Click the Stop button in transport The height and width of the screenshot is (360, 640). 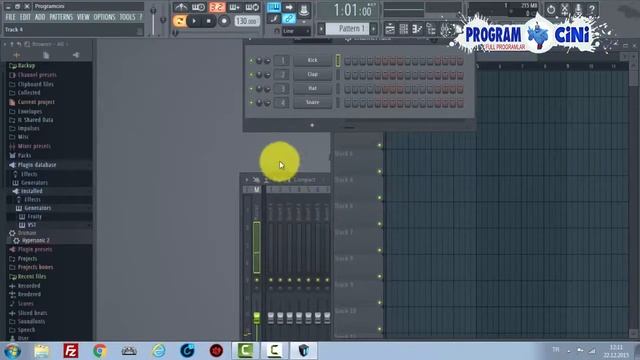pyautogui.click(x=209, y=21)
